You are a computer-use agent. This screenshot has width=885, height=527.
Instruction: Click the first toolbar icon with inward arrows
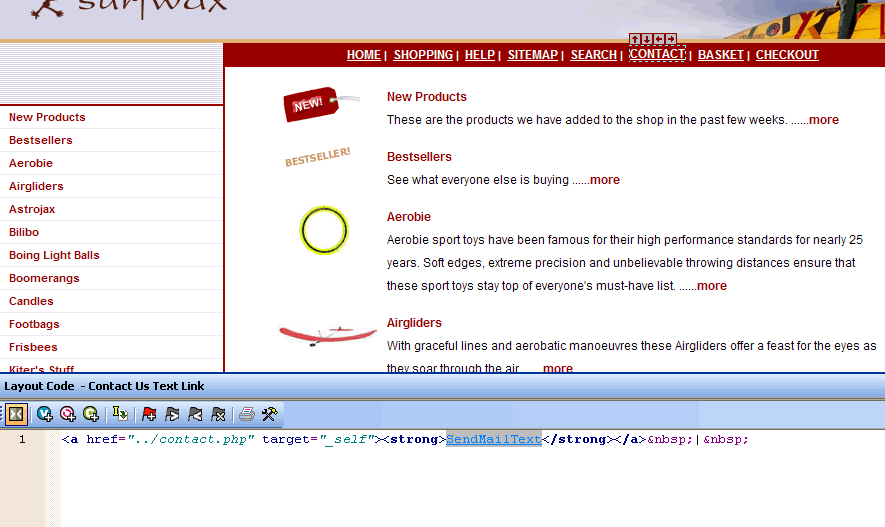tap(17, 414)
